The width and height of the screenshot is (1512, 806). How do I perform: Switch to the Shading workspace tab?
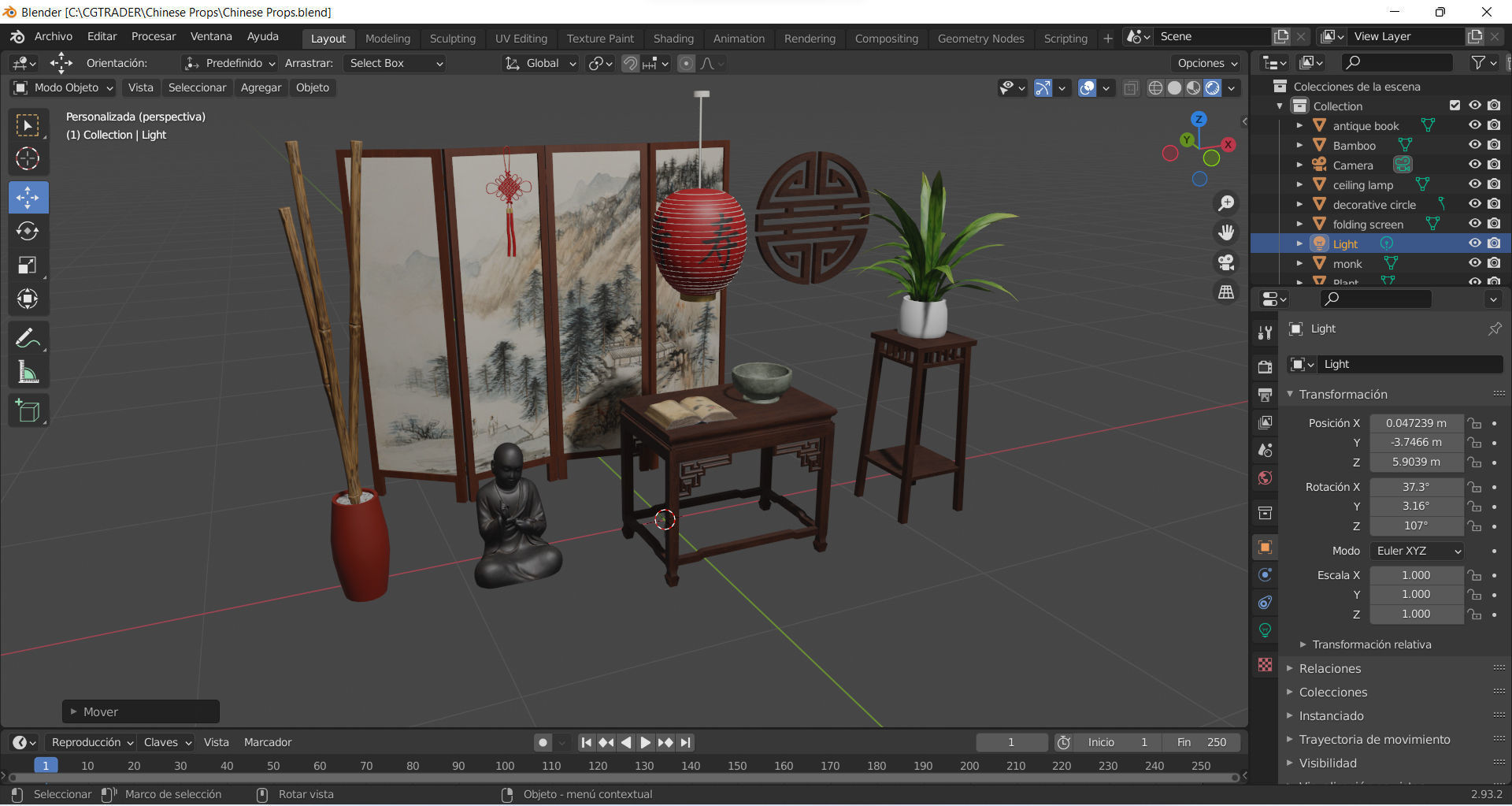point(673,39)
